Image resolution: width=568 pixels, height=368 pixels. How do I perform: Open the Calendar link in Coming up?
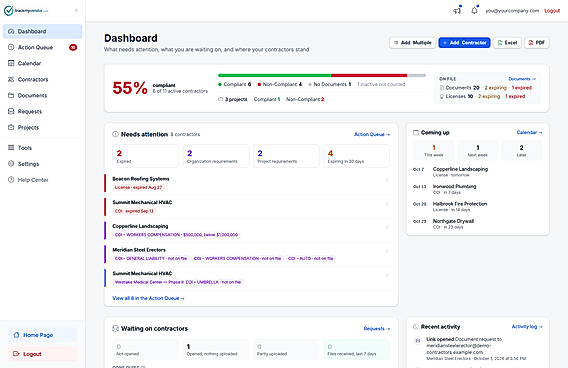(x=529, y=133)
